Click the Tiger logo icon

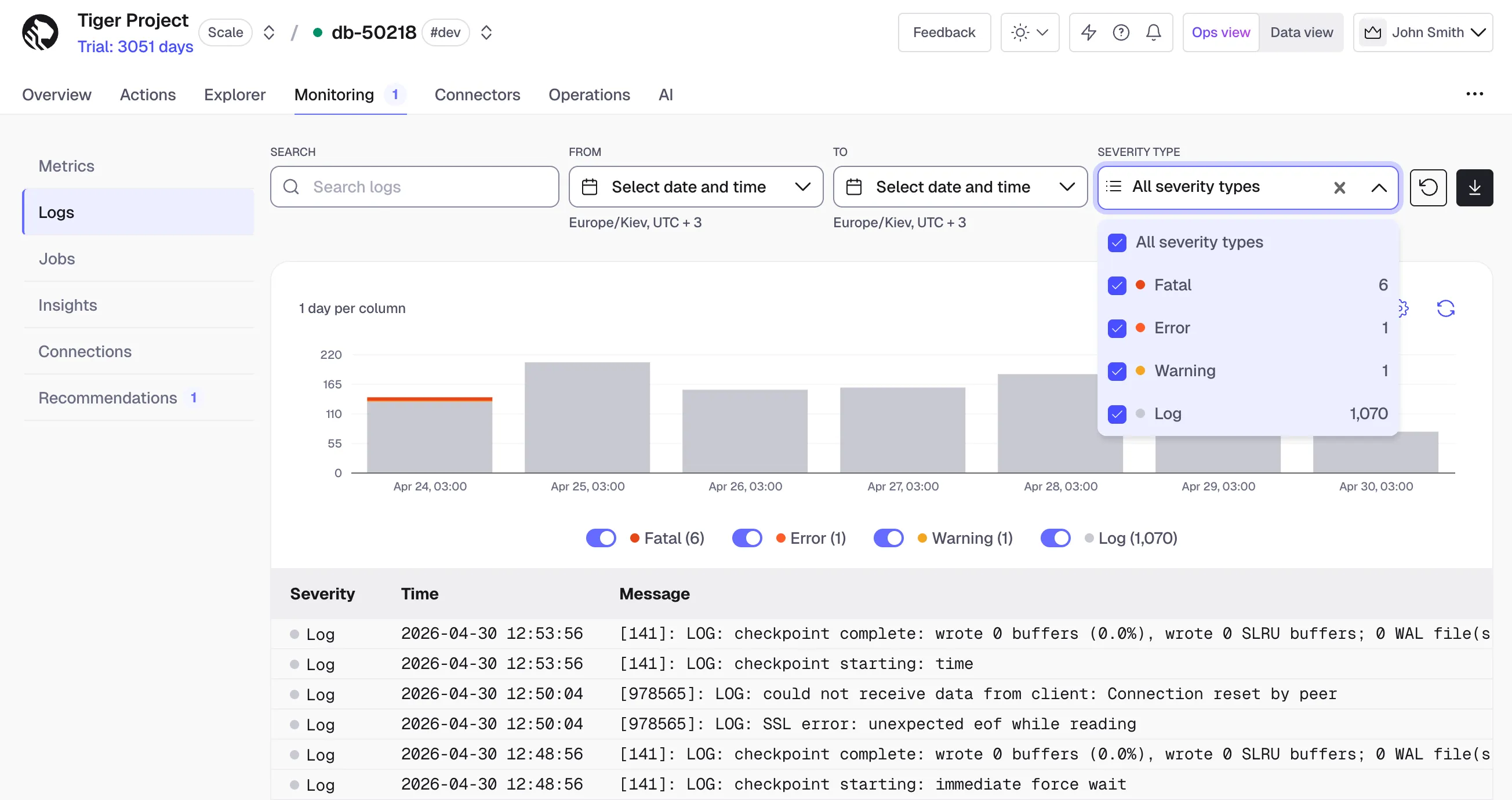[40, 32]
